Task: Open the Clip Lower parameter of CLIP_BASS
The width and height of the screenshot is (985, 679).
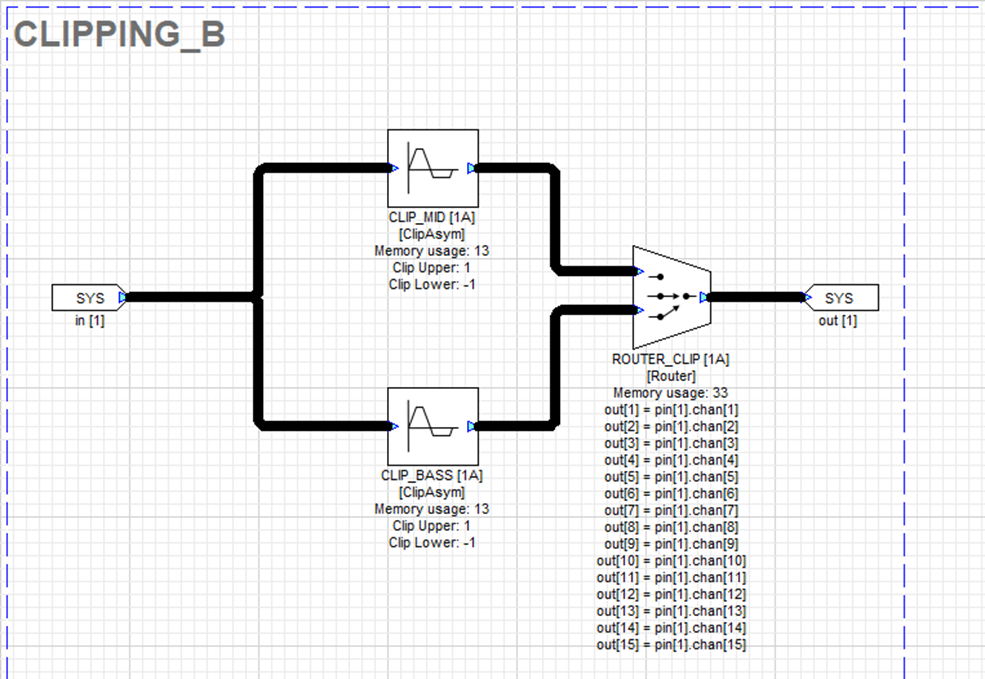Action: pos(432,542)
